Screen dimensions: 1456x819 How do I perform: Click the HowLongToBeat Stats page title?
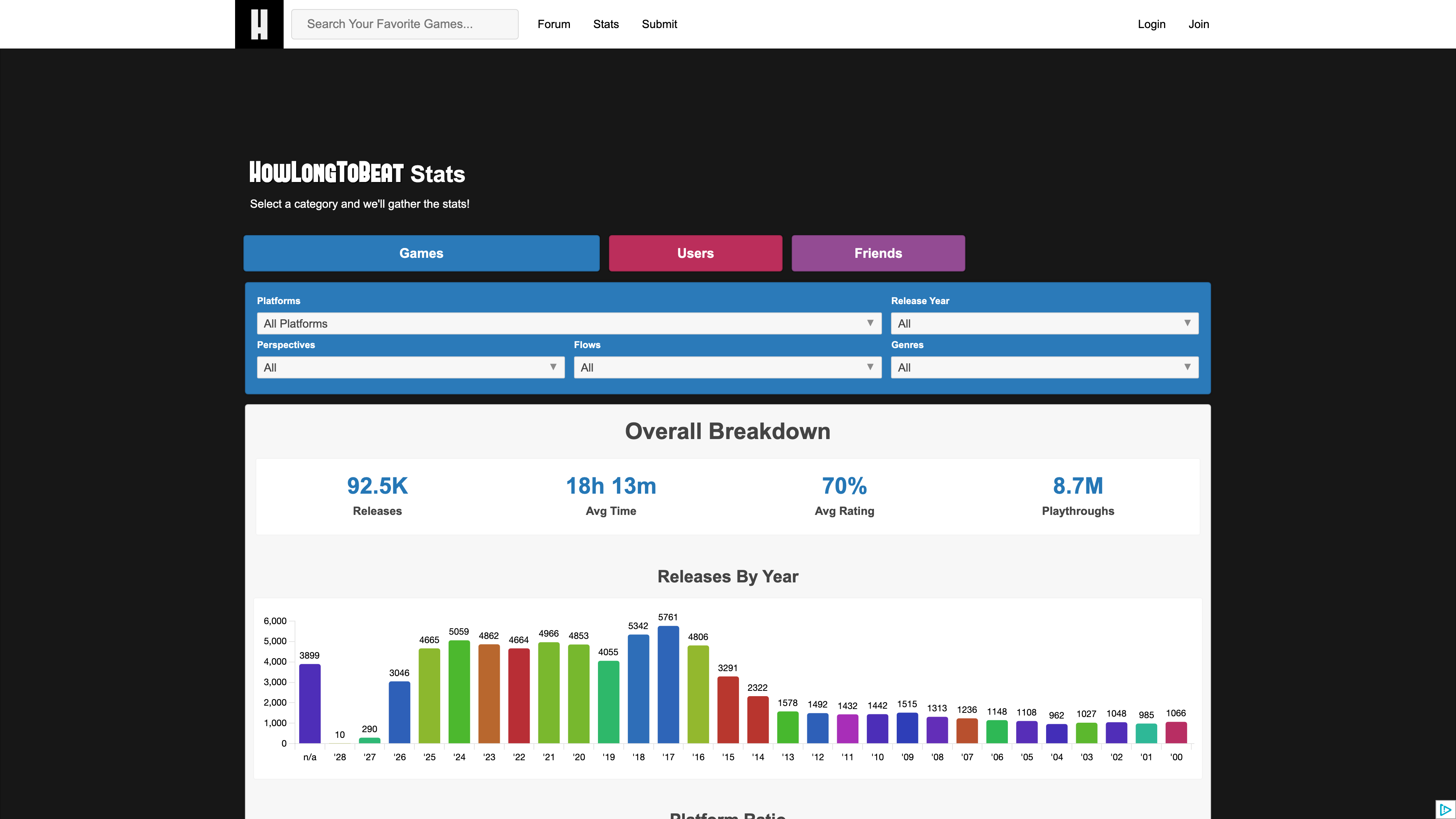[357, 173]
